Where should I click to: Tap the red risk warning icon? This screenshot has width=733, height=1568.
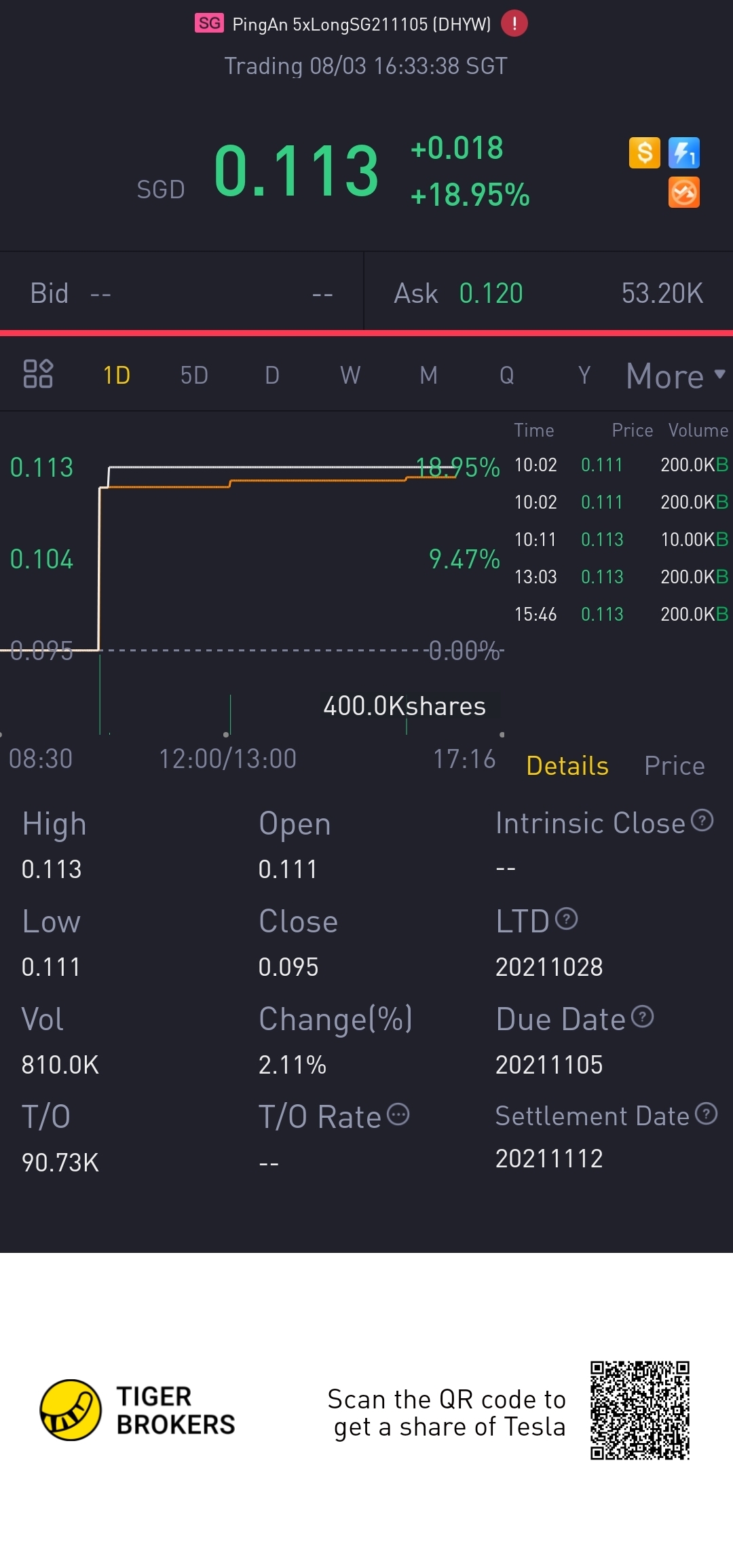pyautogui.click(x=514, y=24)
